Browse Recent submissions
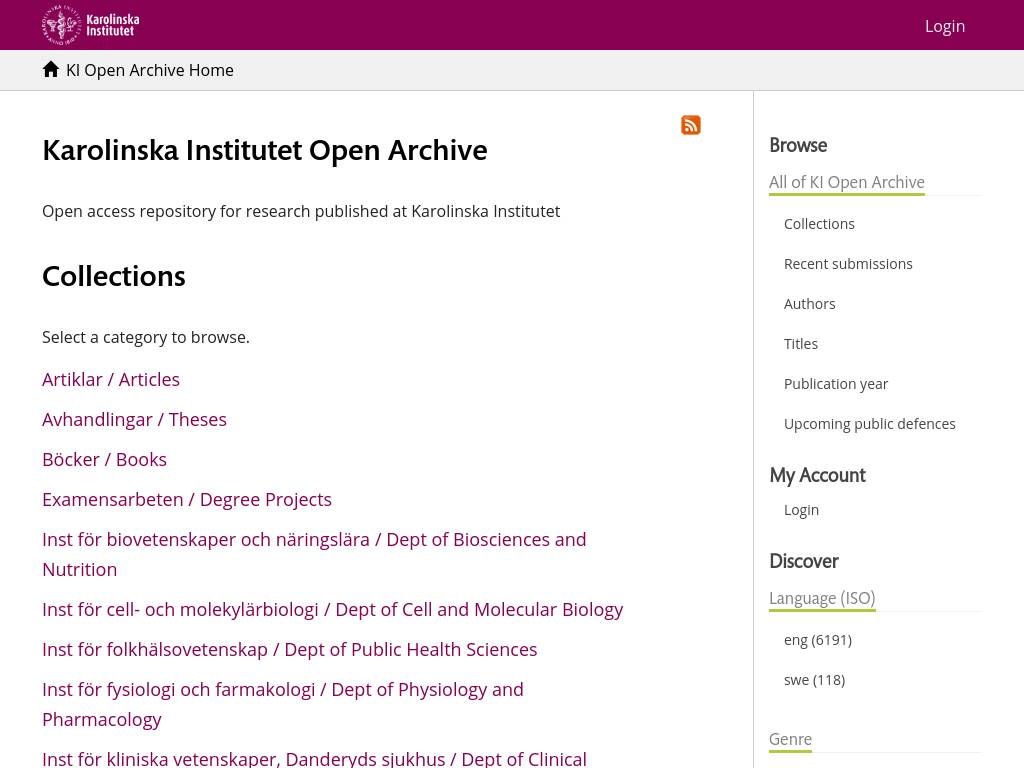 pyautogui.click(x=848, y=264)
